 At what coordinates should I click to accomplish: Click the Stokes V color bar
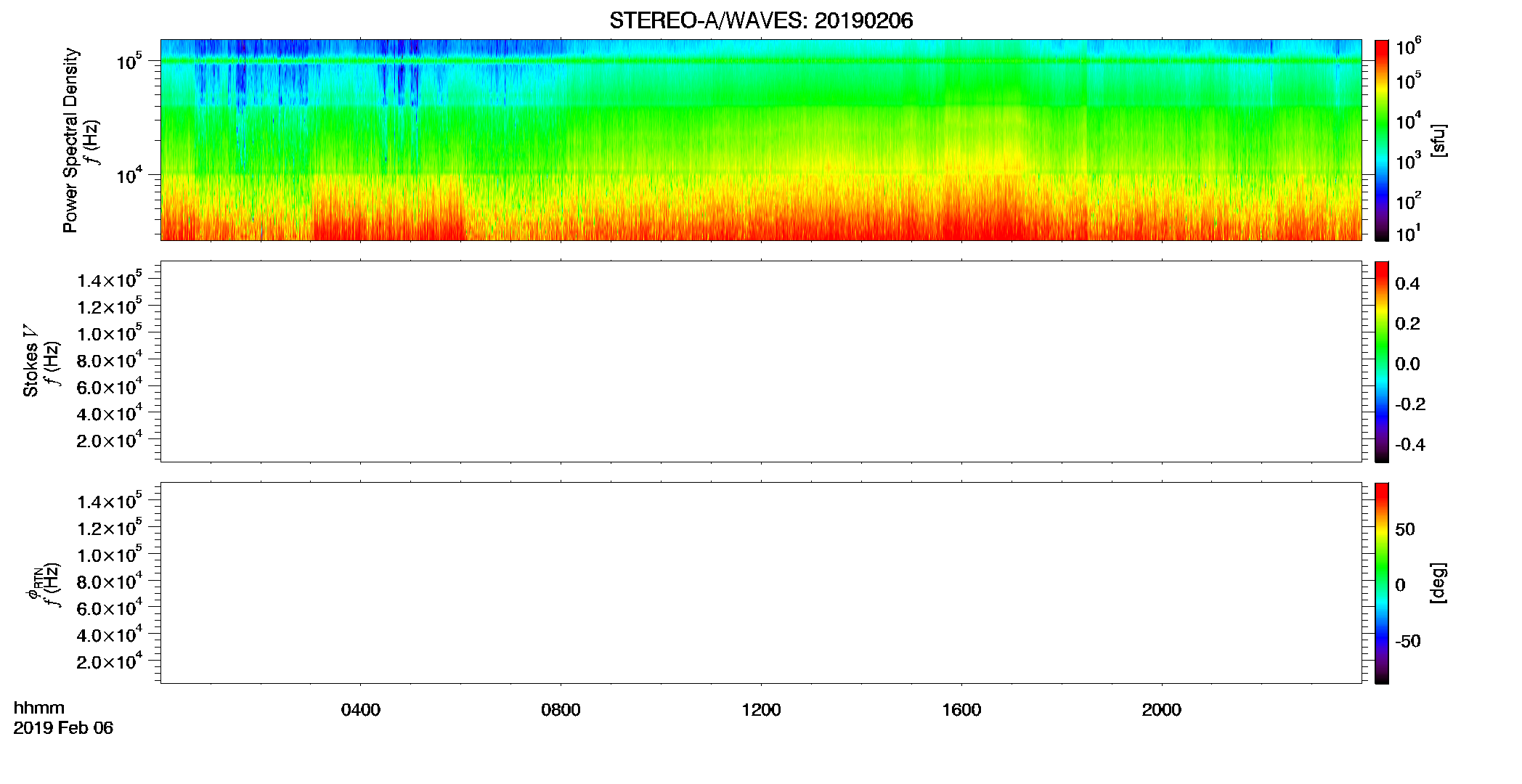tap(1381, 362)
